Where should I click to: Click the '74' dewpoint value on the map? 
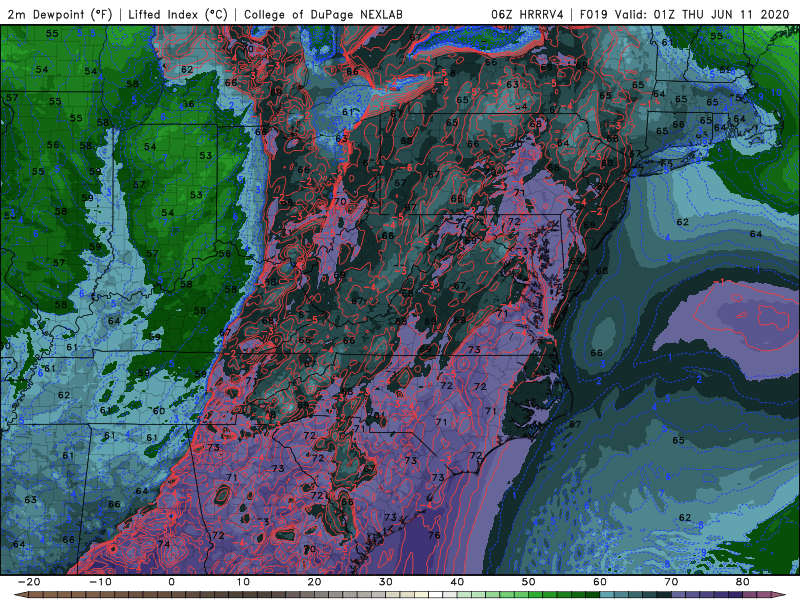(x=164, y=544)
